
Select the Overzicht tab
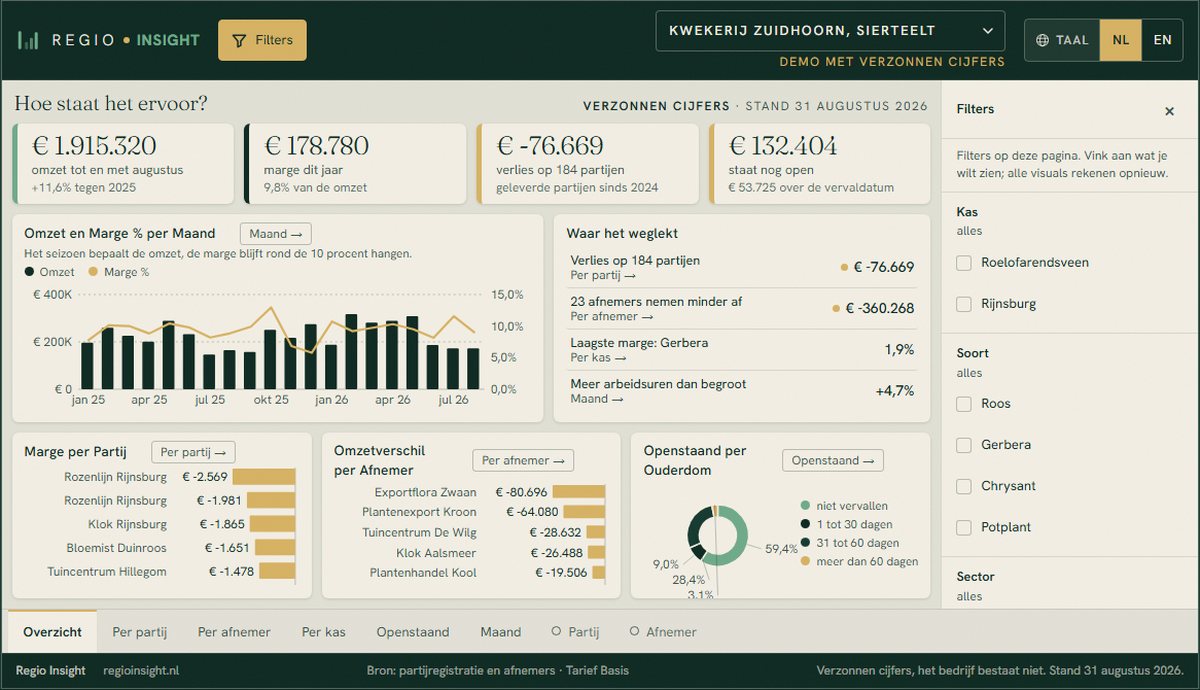coord(53,632)
